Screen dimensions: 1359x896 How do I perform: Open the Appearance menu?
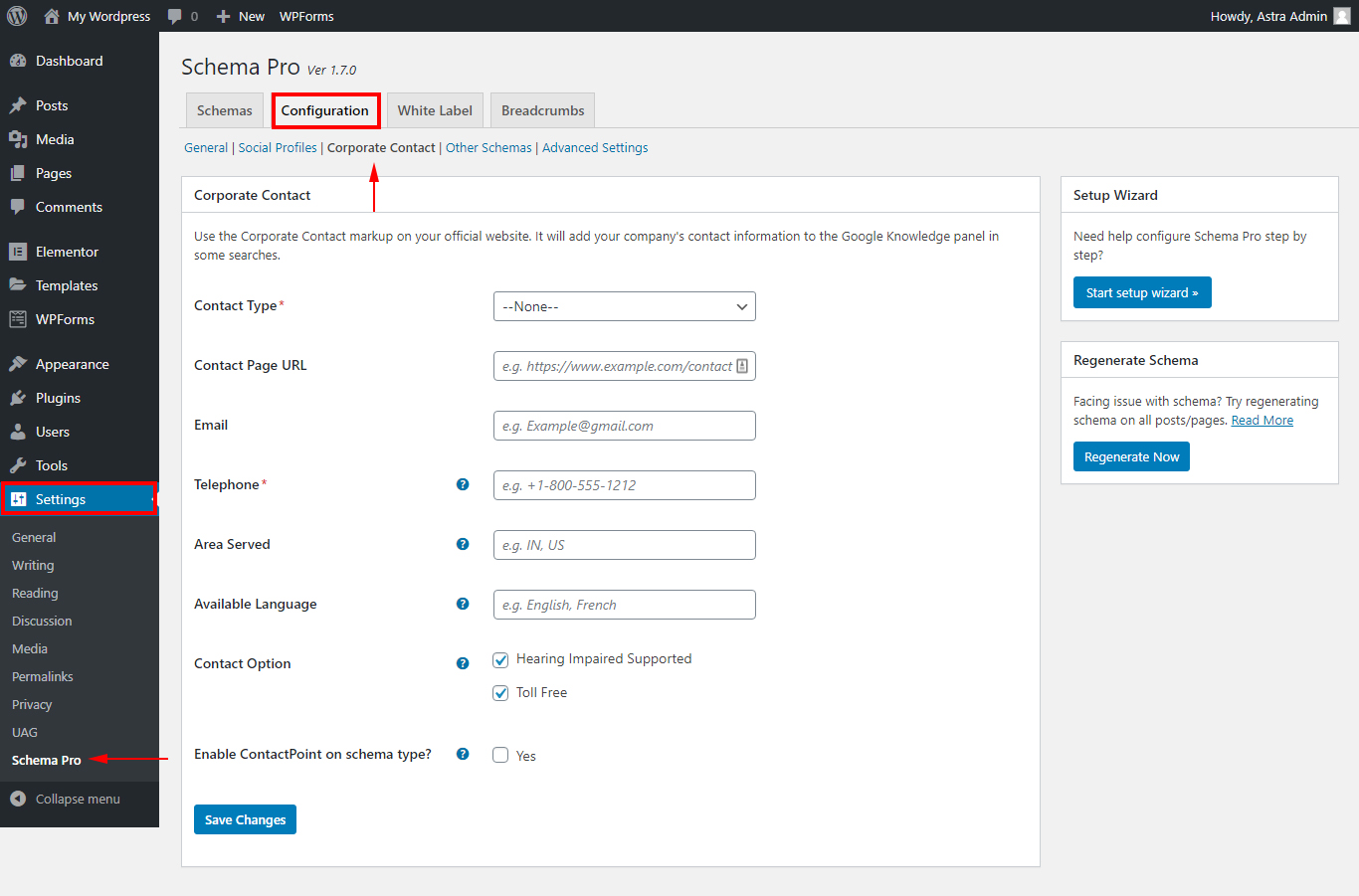(x=72, y=364)
